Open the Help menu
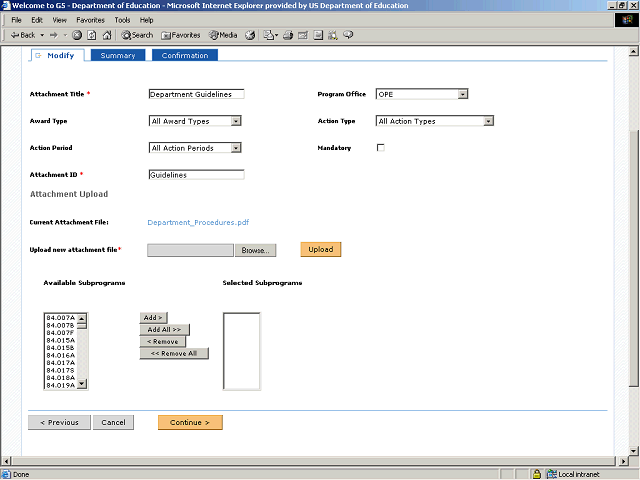The image size is (640, 480). [x=147, y=20]
